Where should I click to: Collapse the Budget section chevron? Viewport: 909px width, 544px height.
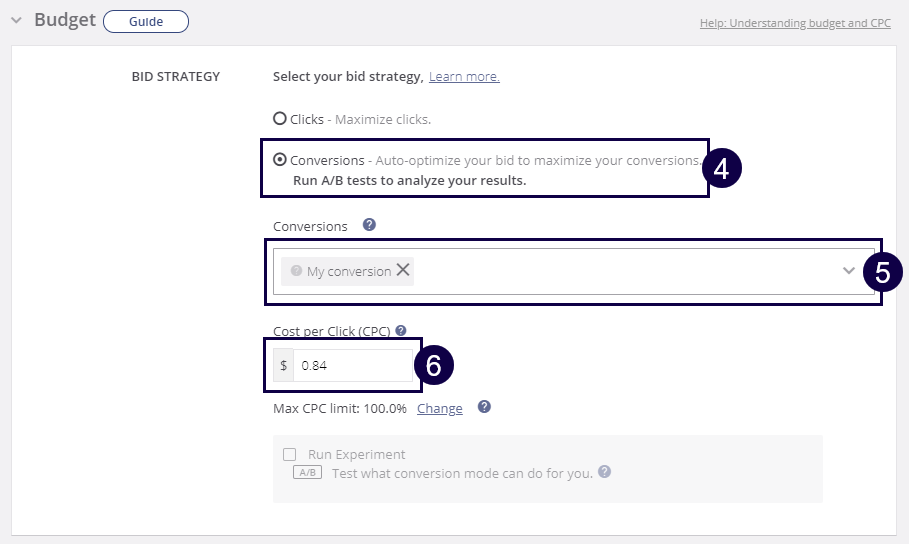[16, 21]
